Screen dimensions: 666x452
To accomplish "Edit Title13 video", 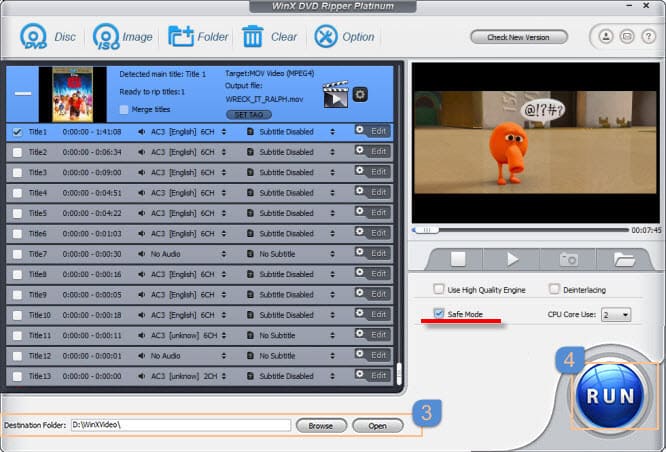I will [x=373, y=376].
